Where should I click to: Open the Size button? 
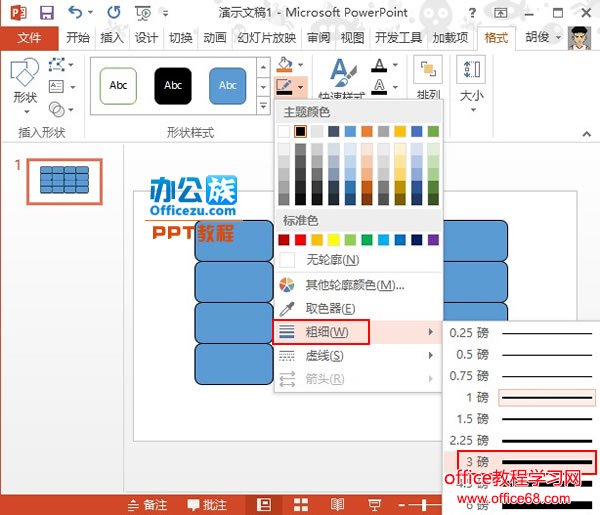(471, 84)
